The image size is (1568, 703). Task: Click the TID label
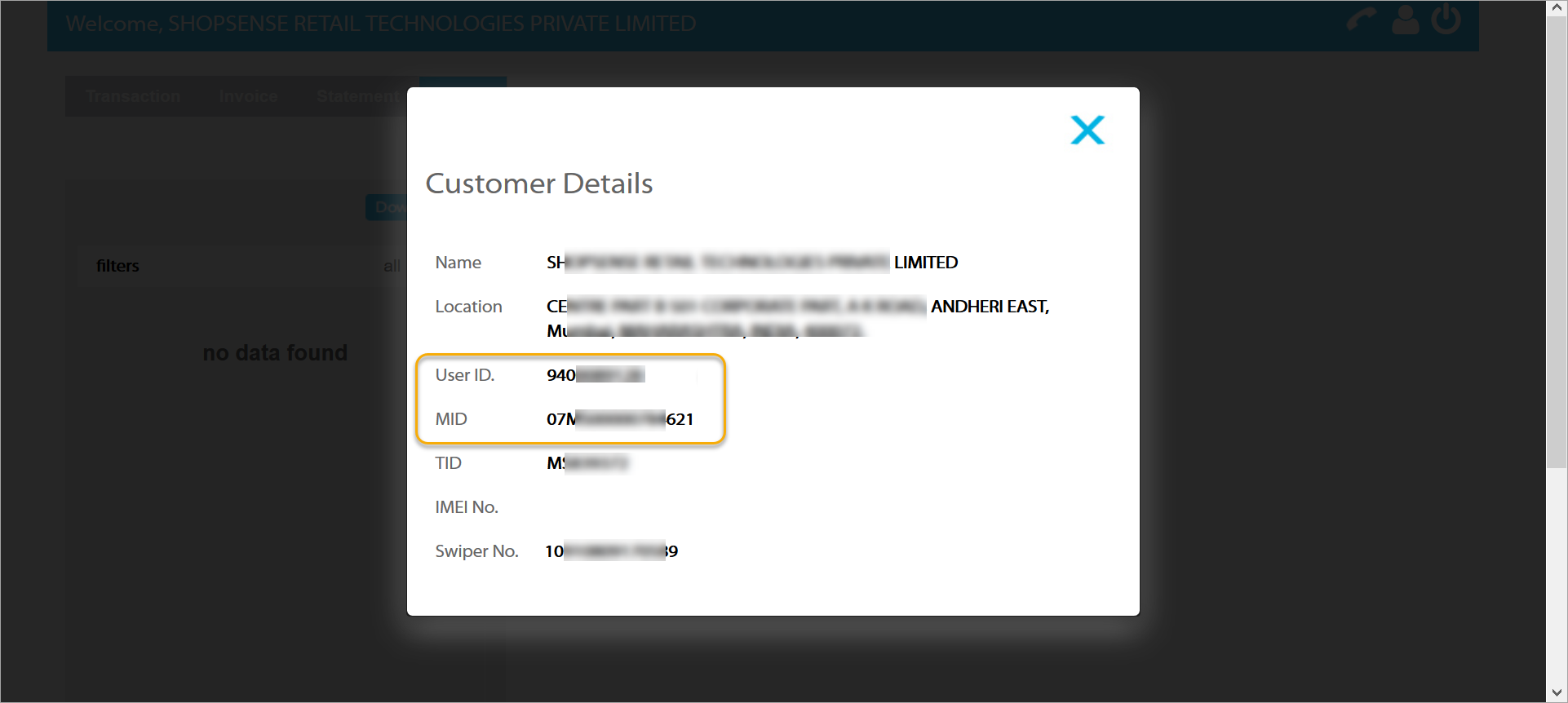click(449, 463)
